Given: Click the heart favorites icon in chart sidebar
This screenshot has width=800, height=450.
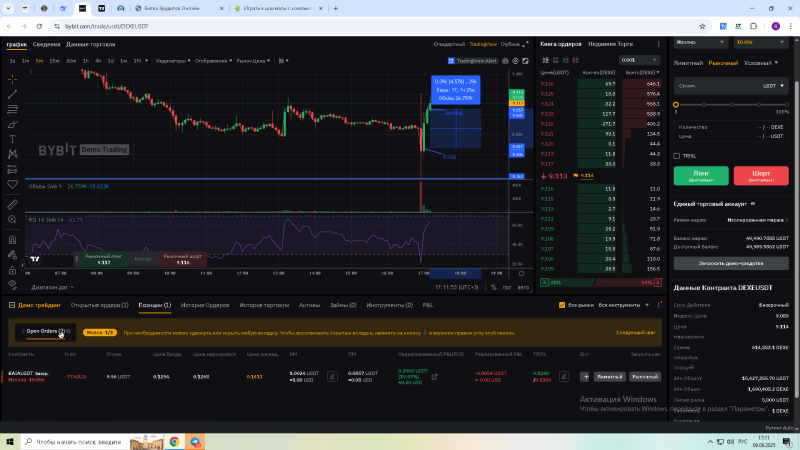Looking at the screenshot, I should pyautogui.click(x=12, y=184).
